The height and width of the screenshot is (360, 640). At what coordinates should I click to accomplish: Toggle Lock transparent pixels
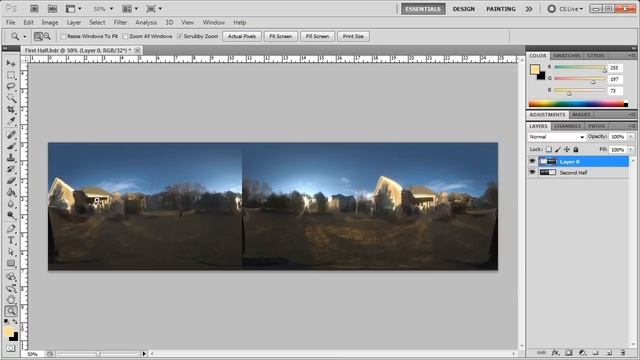point(549,149)
